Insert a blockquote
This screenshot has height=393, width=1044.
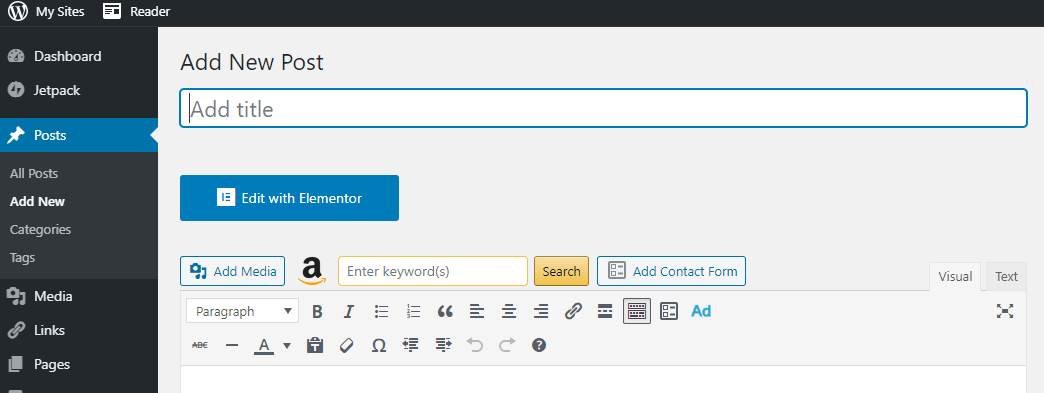pyautogui.click(x=445, y=311)
